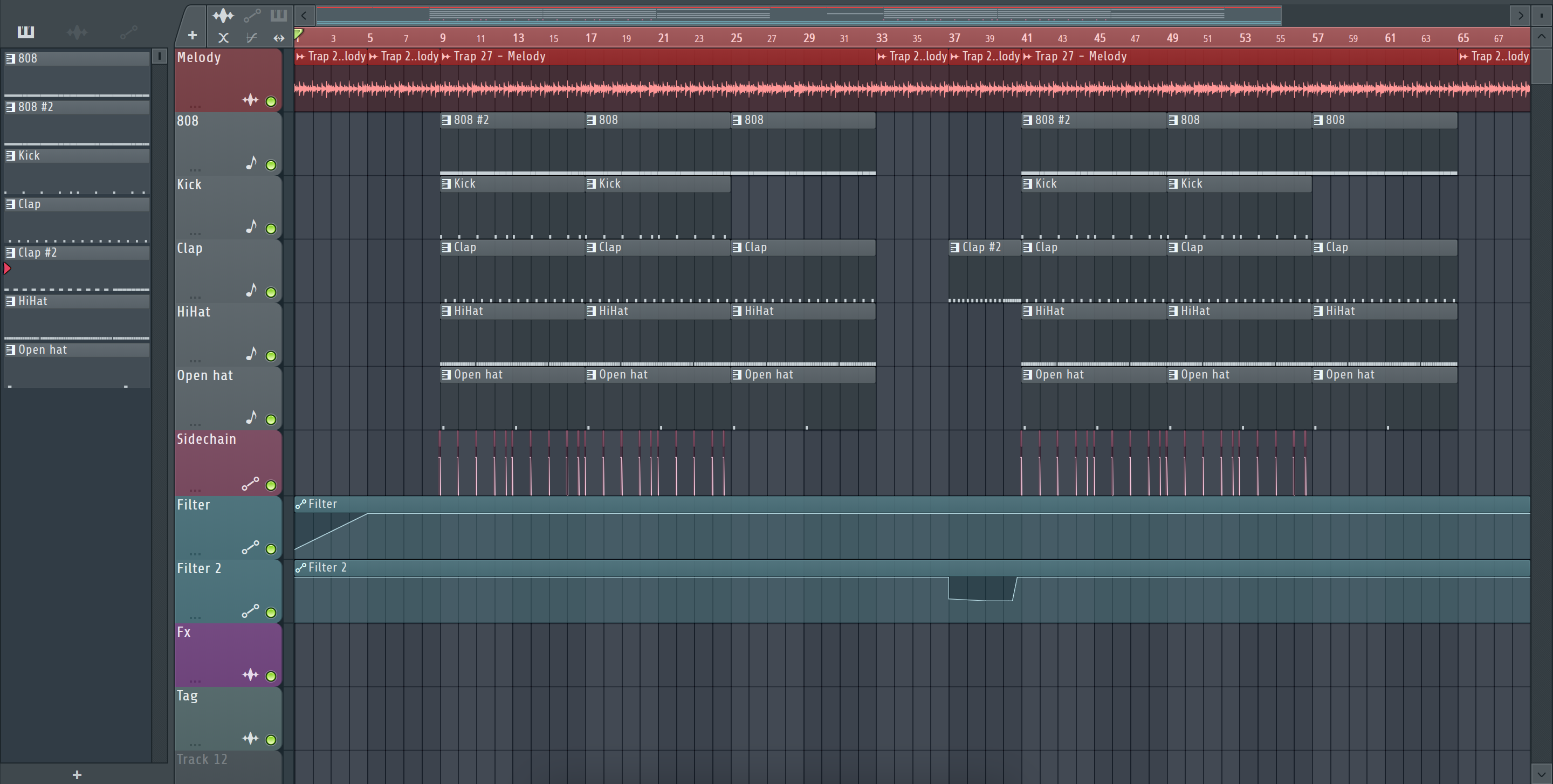Click the pattern icon beside Open hat in picker
Viewport: 1553px width, 784px height.
pyautogui.click(x=10, y=349)
